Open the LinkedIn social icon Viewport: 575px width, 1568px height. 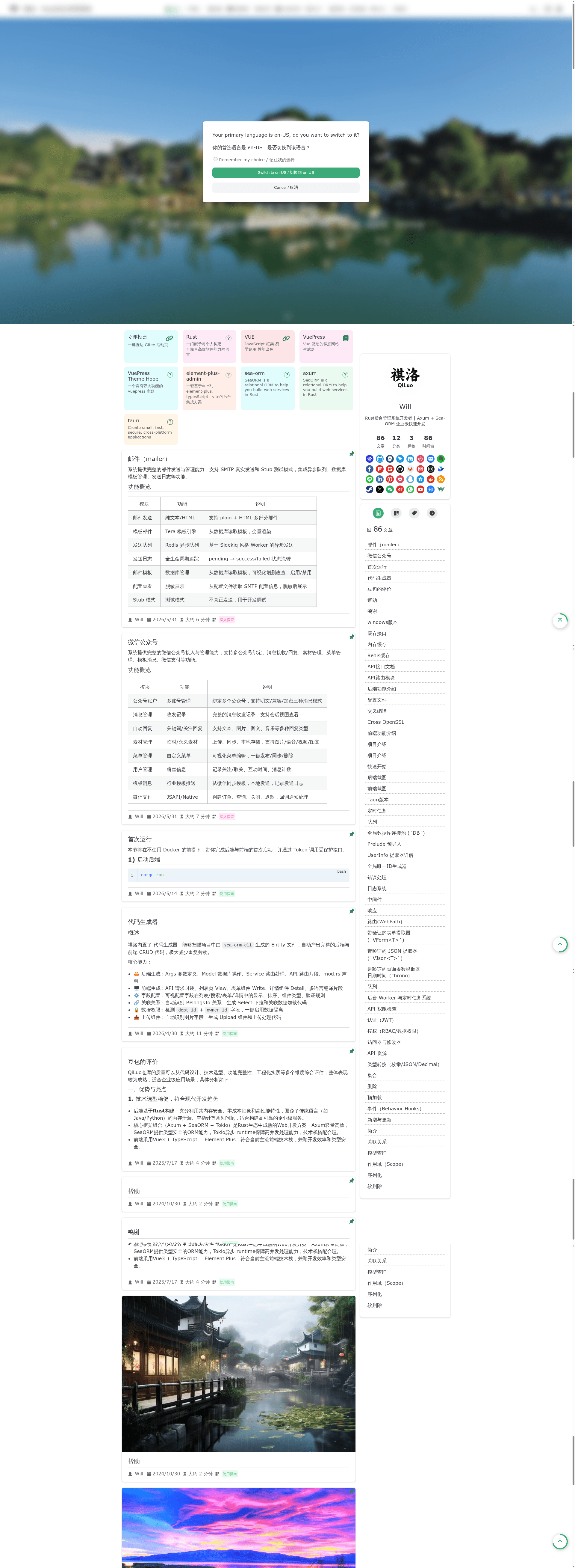(380, 480)
